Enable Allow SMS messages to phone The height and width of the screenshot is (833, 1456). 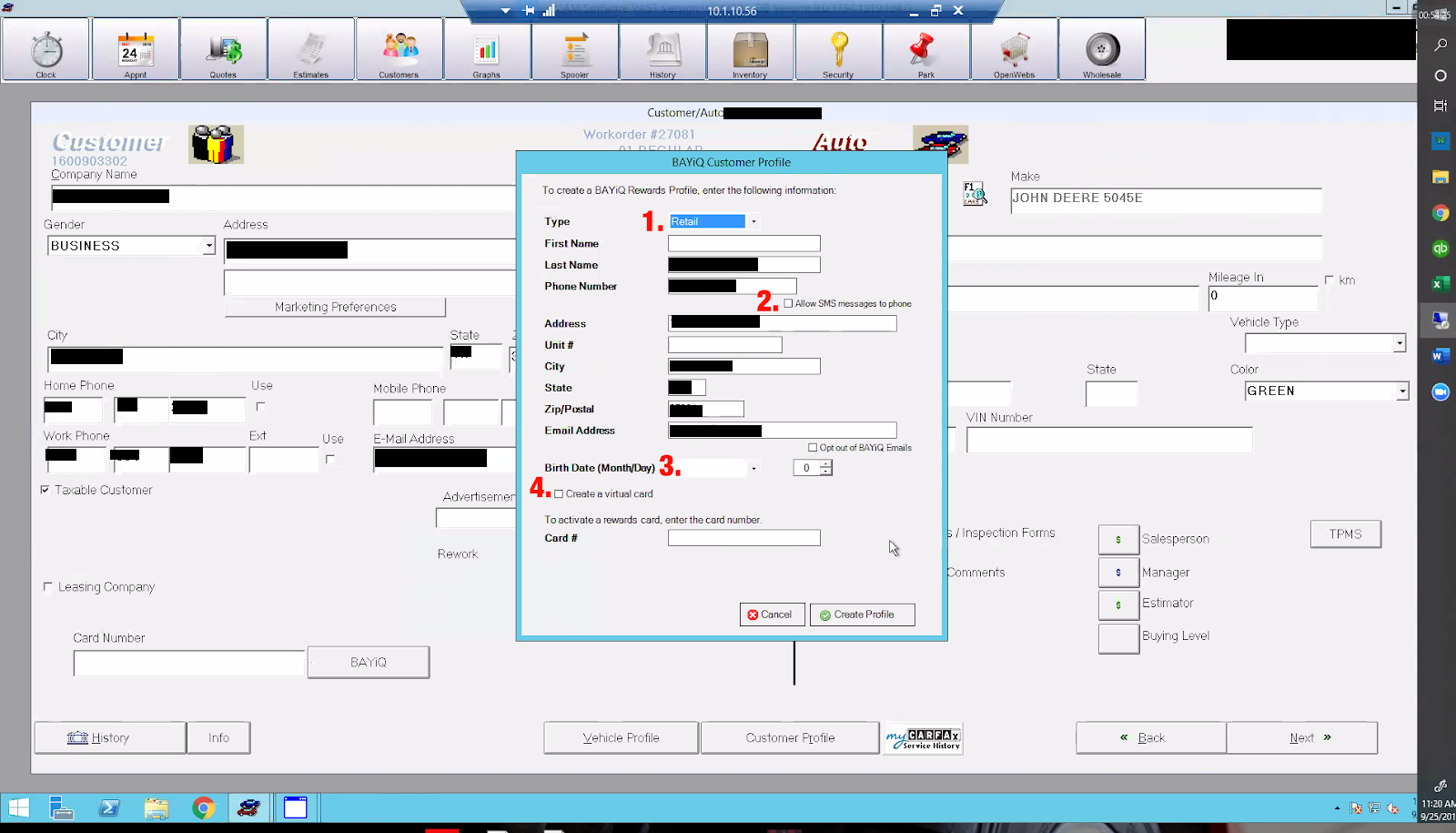click(788, 303)
